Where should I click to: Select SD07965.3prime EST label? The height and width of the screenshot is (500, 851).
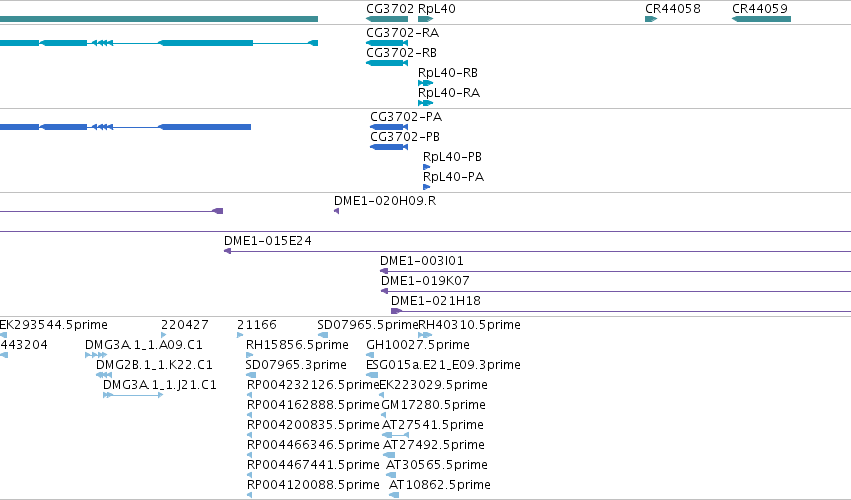[296, 365]
